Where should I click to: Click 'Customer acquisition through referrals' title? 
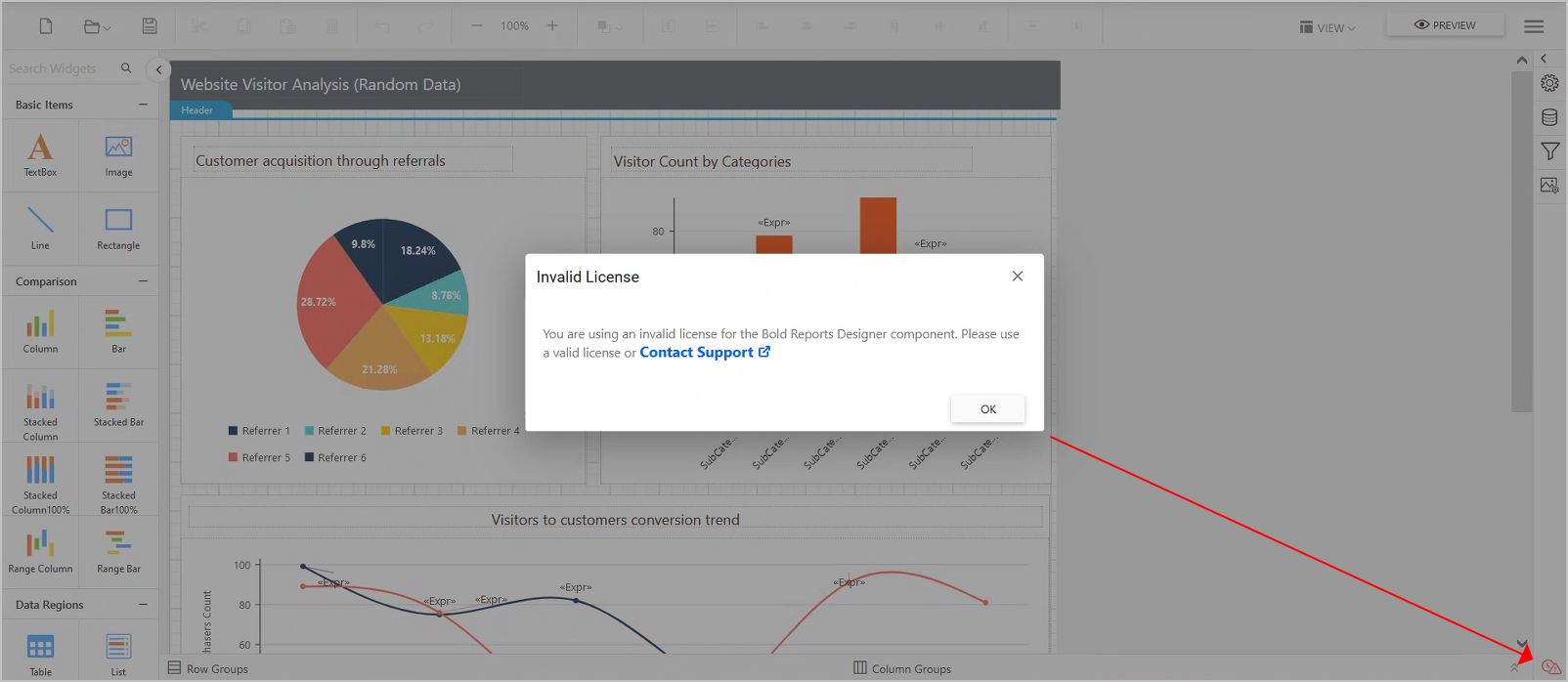click(320, 161)
